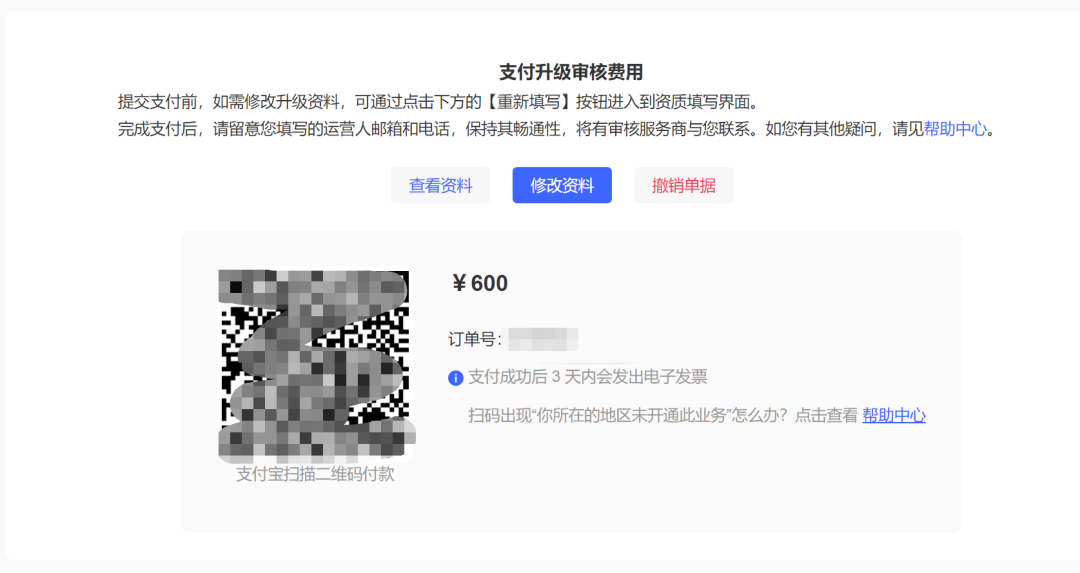
Task: Click the 订单号 label
Action: (x=475, y=340)
